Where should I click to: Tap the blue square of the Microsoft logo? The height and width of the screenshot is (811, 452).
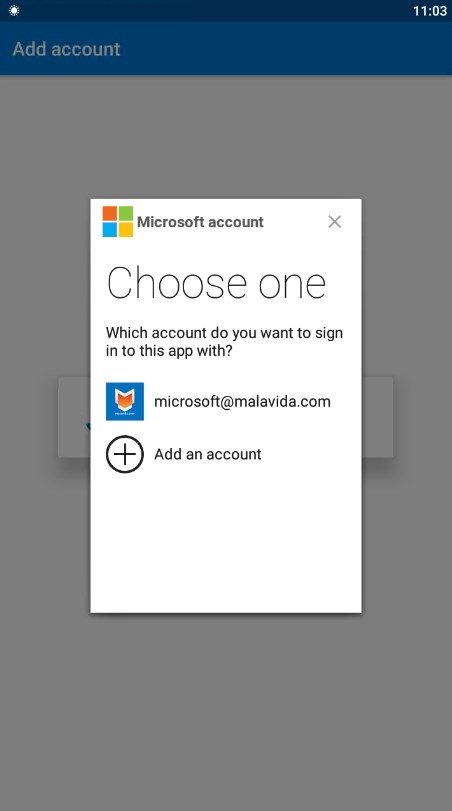tap(110, 230)
